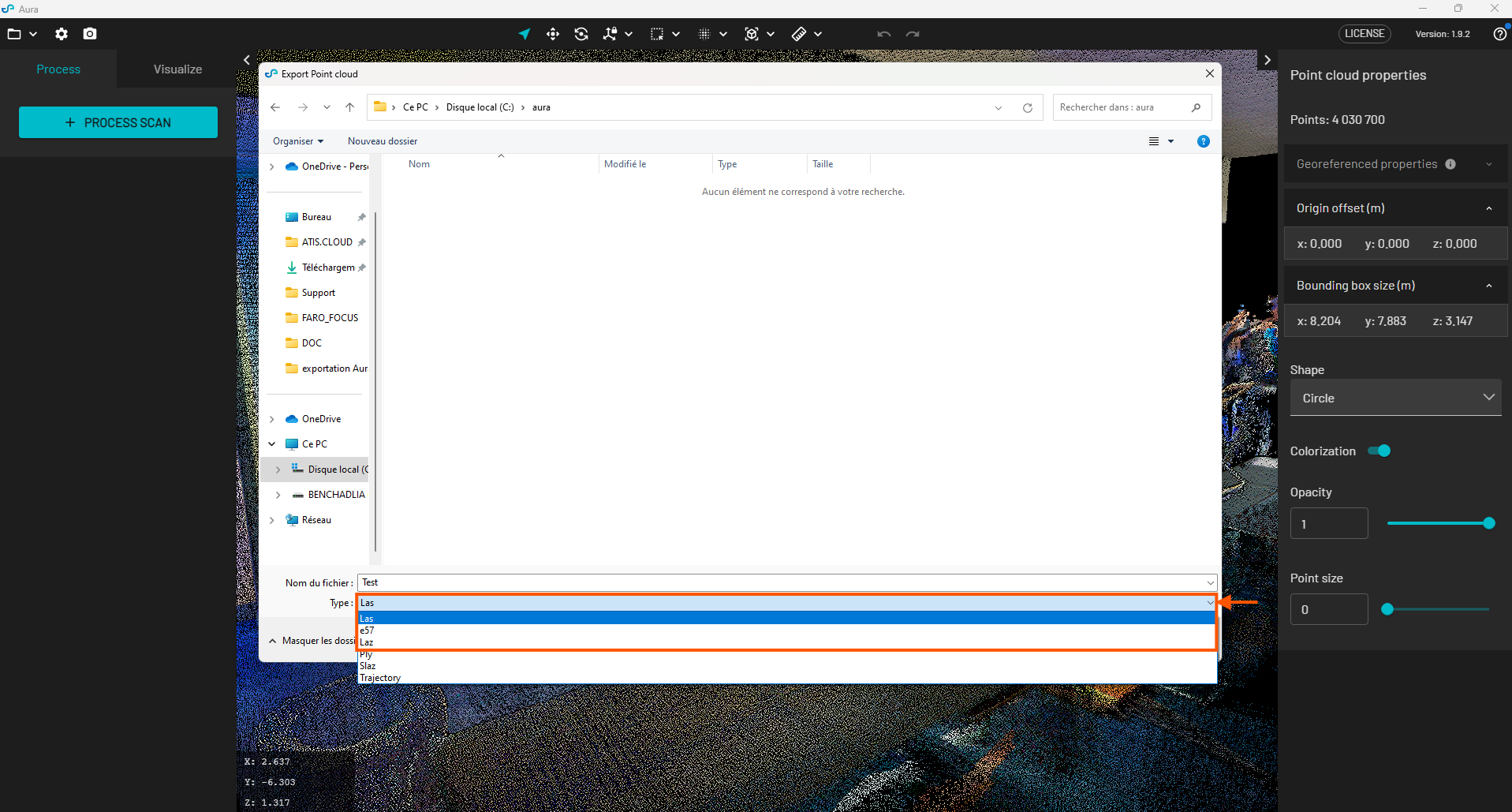Open the help question mark in dialog
The height and width of the screenshot is (812, 1512).
tap(1203, 141)
